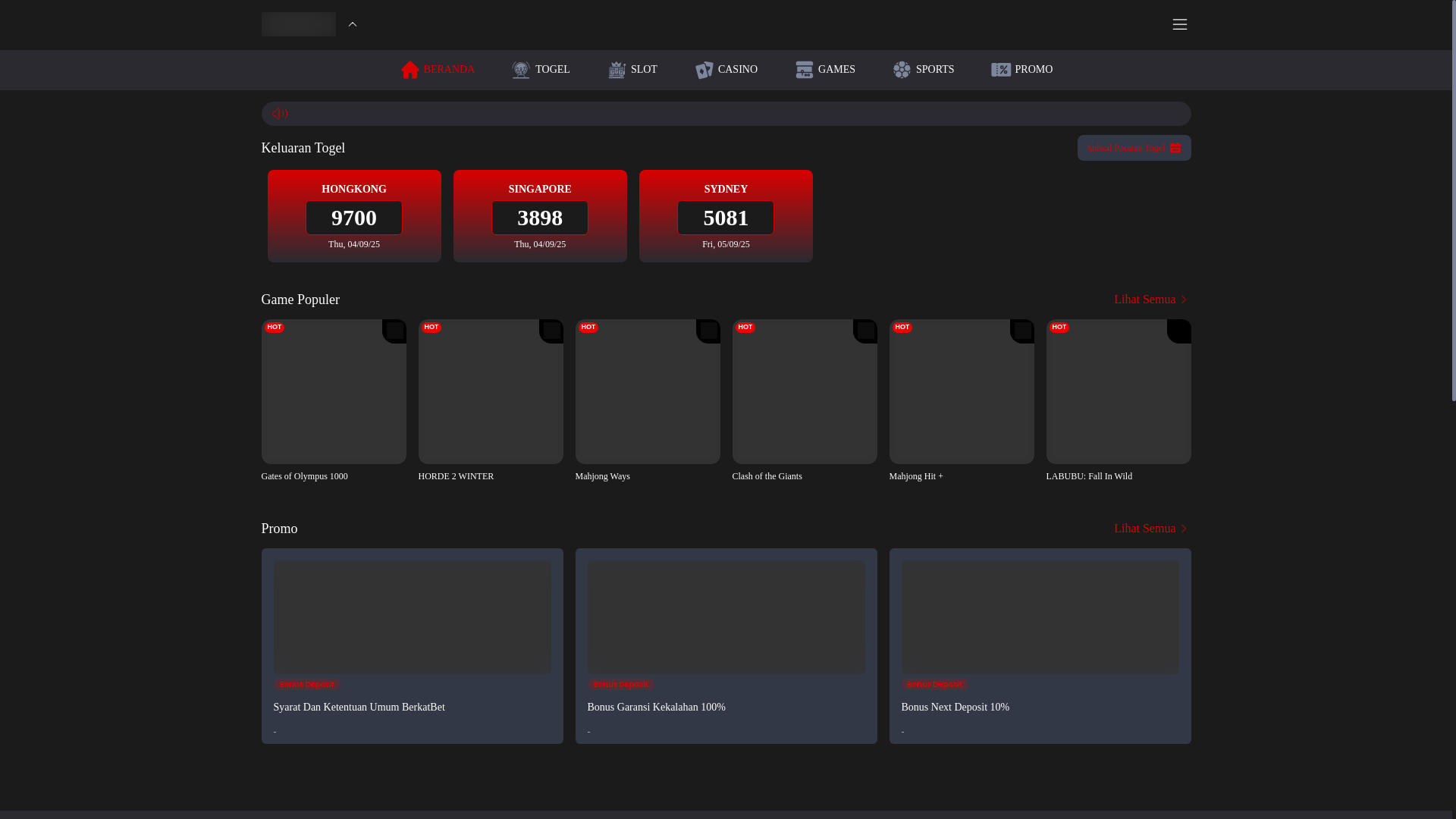Click the BERANDA home icon
This screenshot has height=819, width=1456.
coord(409,70)
